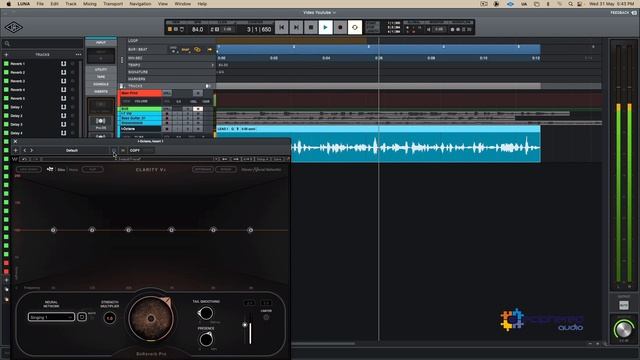Open the TRACKS panel three-dots menu
This screenshot has height=360, width=640.
(x=78, y=54)
